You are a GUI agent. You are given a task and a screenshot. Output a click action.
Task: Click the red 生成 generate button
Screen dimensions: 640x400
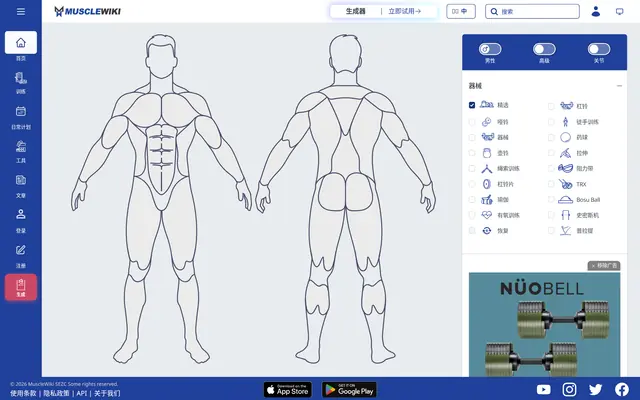click(21, 287)
